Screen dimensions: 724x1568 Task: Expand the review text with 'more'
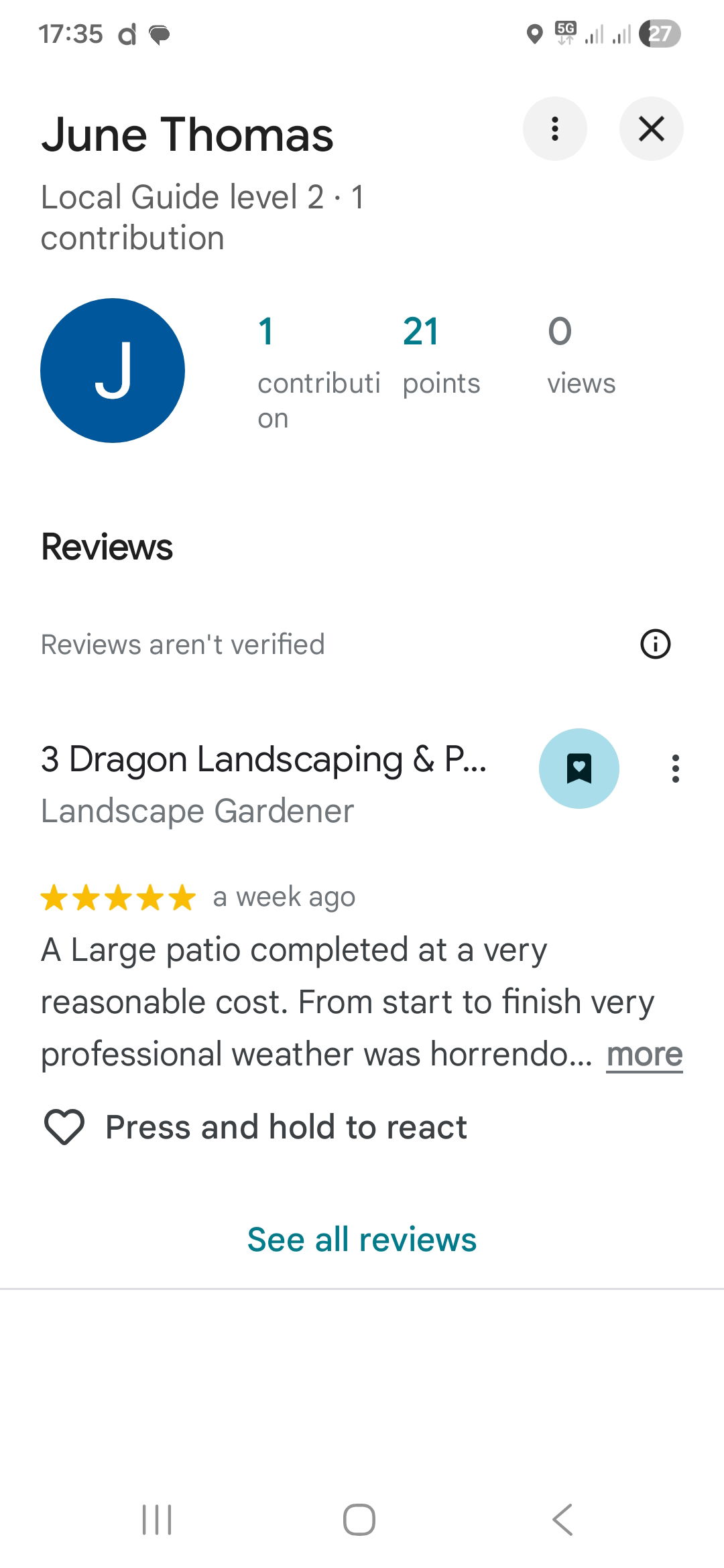tap(644, 1055)
